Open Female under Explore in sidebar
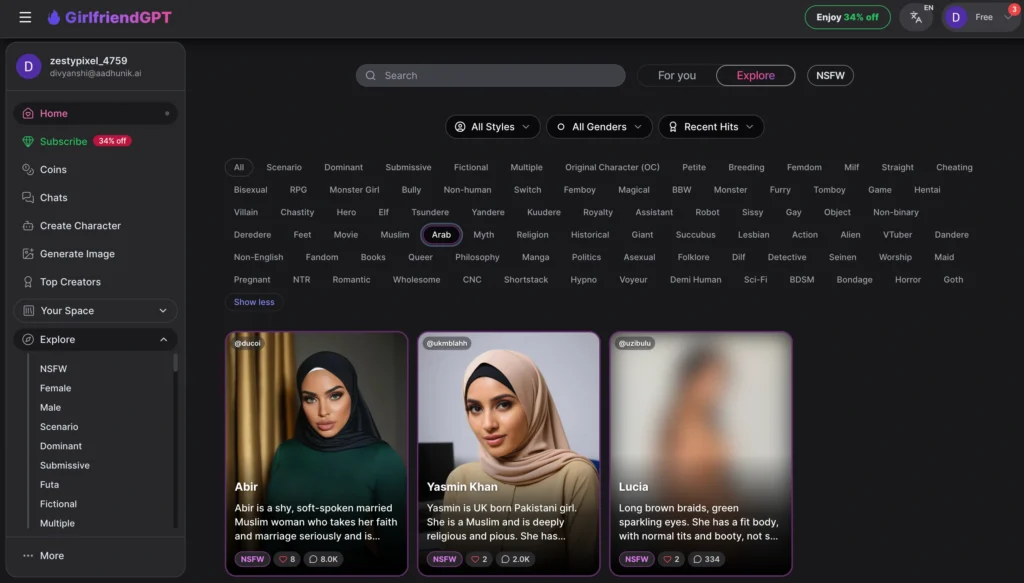The image size is (1024, 583). [56, 388]
